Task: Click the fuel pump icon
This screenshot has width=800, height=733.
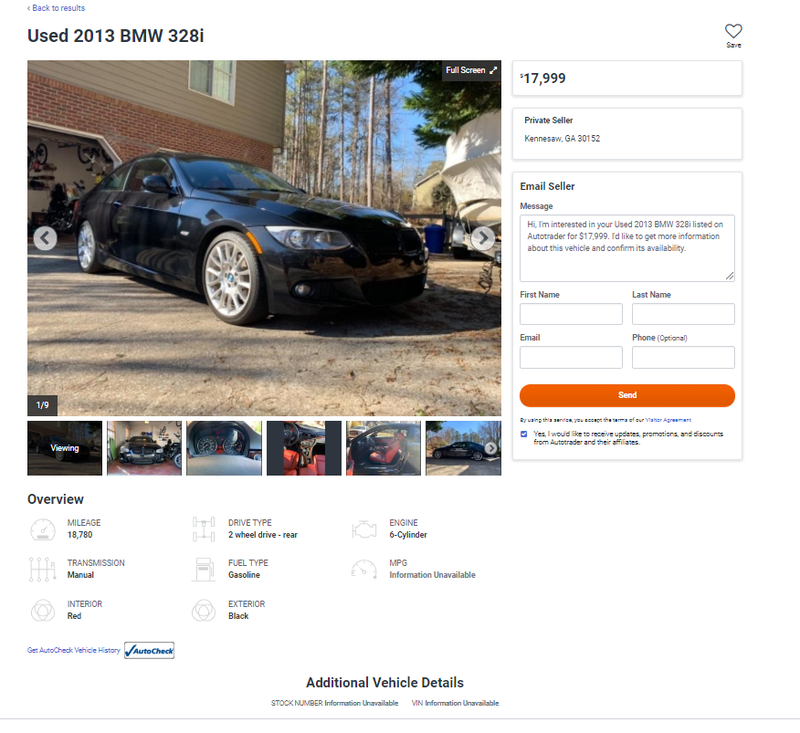Action: 204,569
